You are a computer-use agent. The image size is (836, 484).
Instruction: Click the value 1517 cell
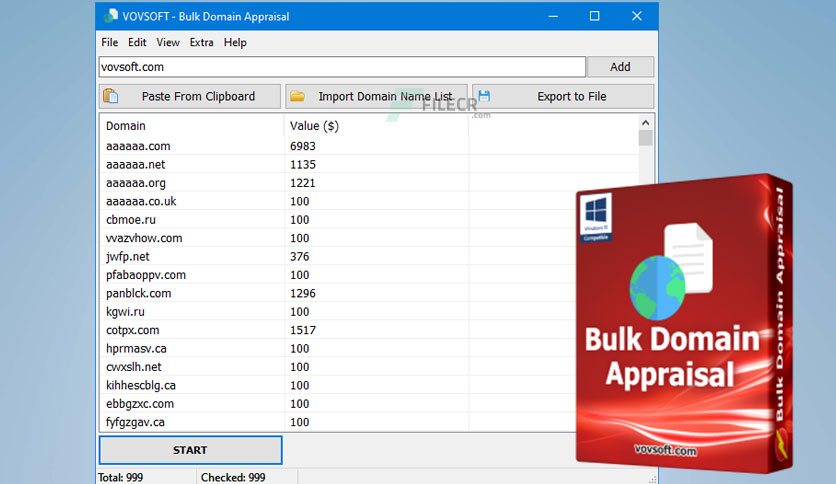[x=302, y=330]
